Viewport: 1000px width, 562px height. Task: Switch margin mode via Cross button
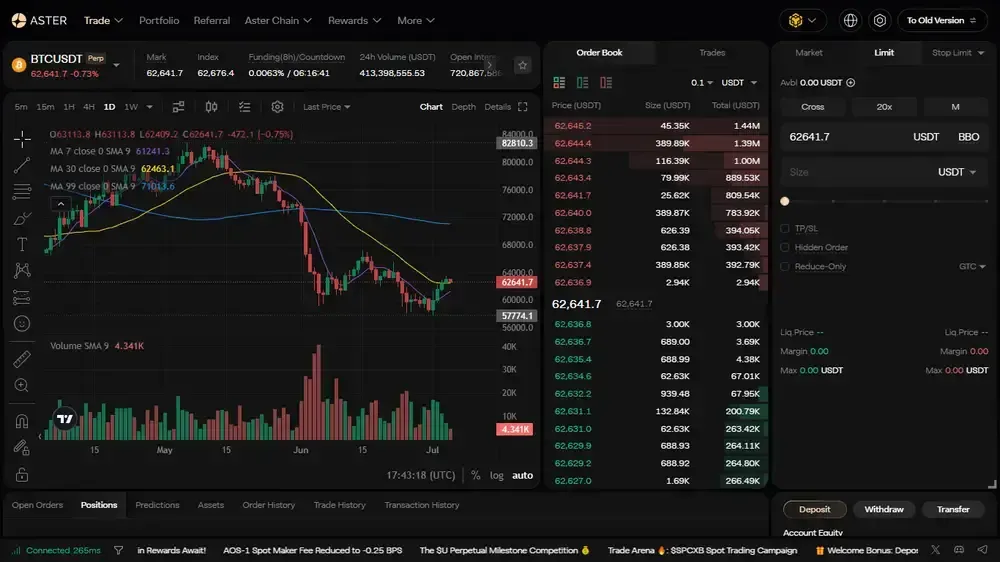click(812, 107)
